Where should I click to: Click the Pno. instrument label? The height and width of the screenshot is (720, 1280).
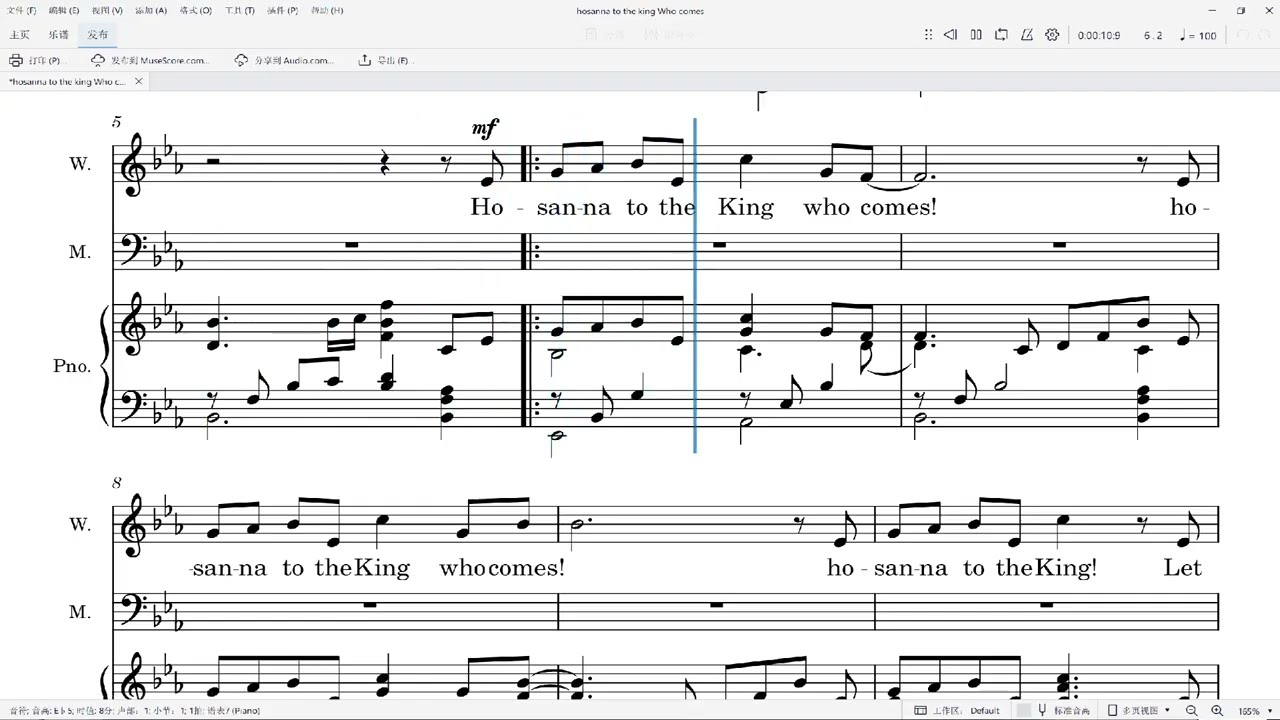pyautogui.click(x=72, y=366)
